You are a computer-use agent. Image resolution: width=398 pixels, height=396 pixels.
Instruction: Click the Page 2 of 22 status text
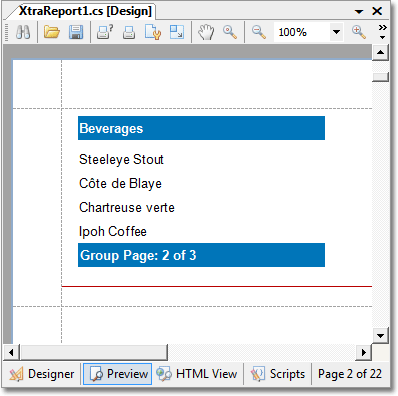(350, 374)
